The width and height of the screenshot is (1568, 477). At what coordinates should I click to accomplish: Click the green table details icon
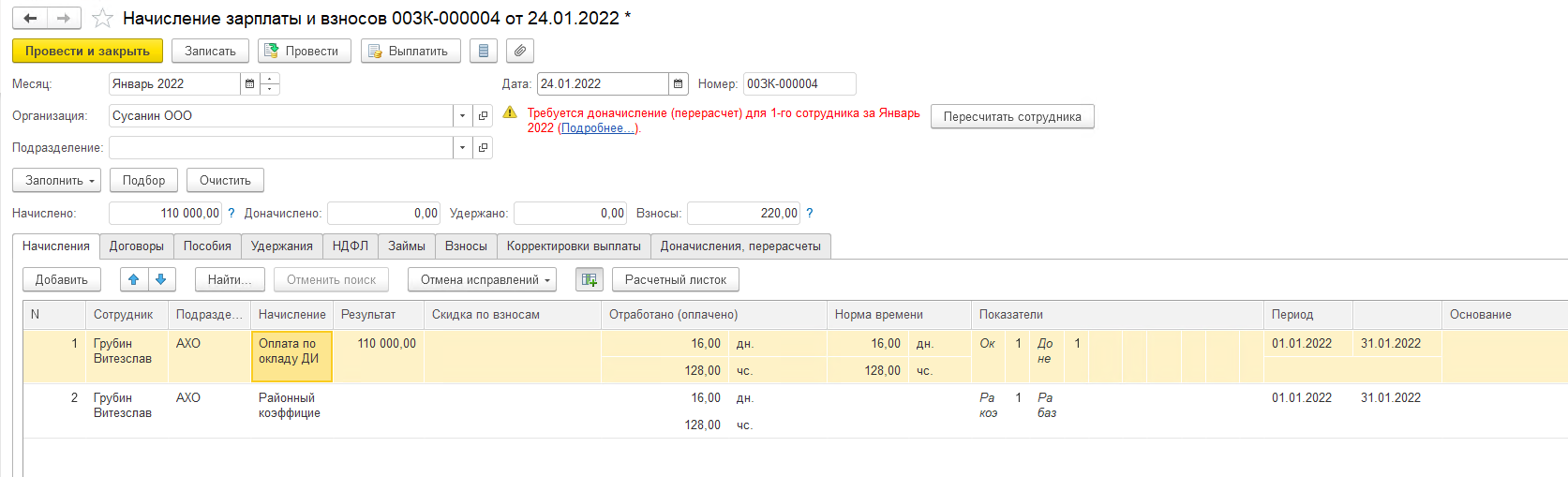pos(589,279)
